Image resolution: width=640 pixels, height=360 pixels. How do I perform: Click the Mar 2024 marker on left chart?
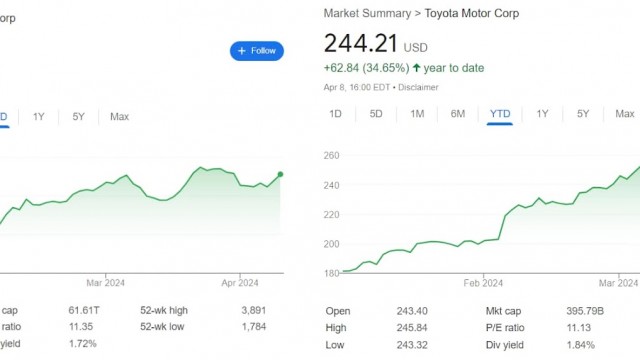pyautogui.click(x=105, y=283)
